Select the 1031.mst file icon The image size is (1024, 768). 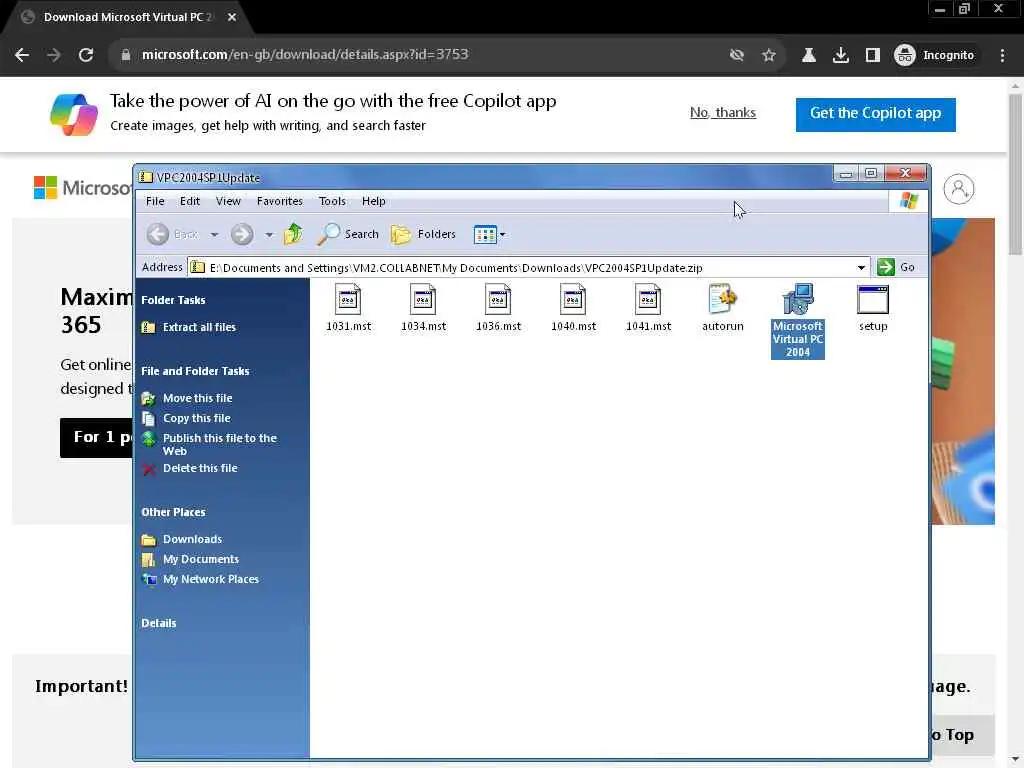coord(348,300)
